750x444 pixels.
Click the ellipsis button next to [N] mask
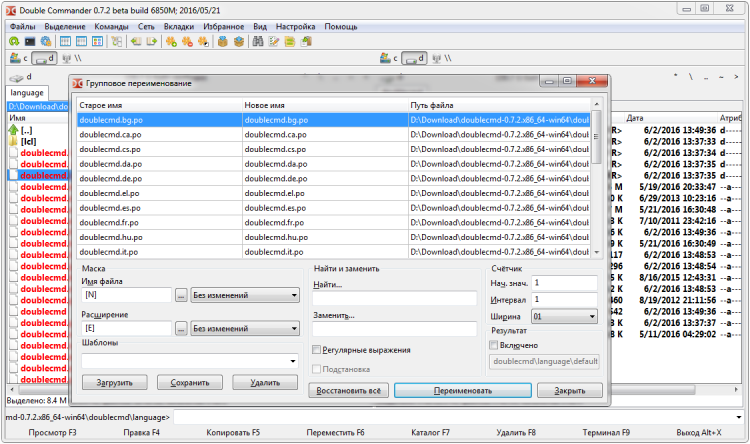[181, 295]
